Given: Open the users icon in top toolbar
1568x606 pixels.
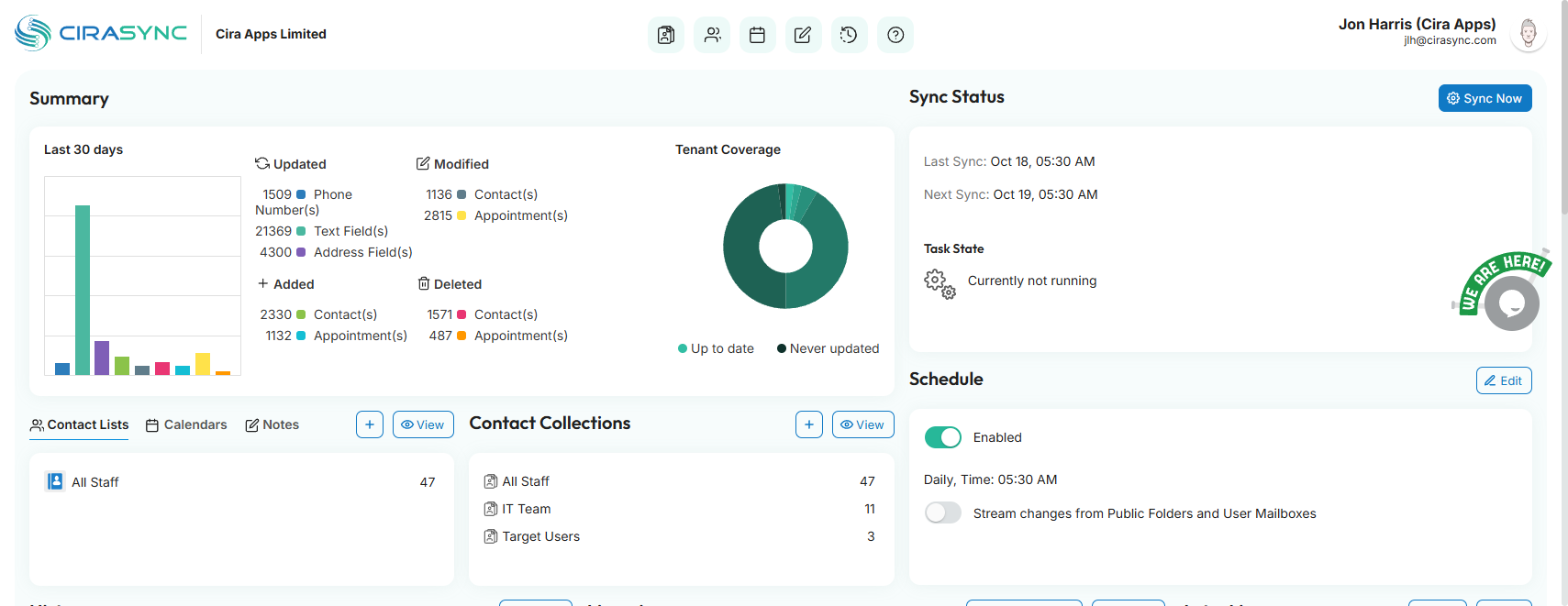Looking at the screenshot, I should pos(712,35).
